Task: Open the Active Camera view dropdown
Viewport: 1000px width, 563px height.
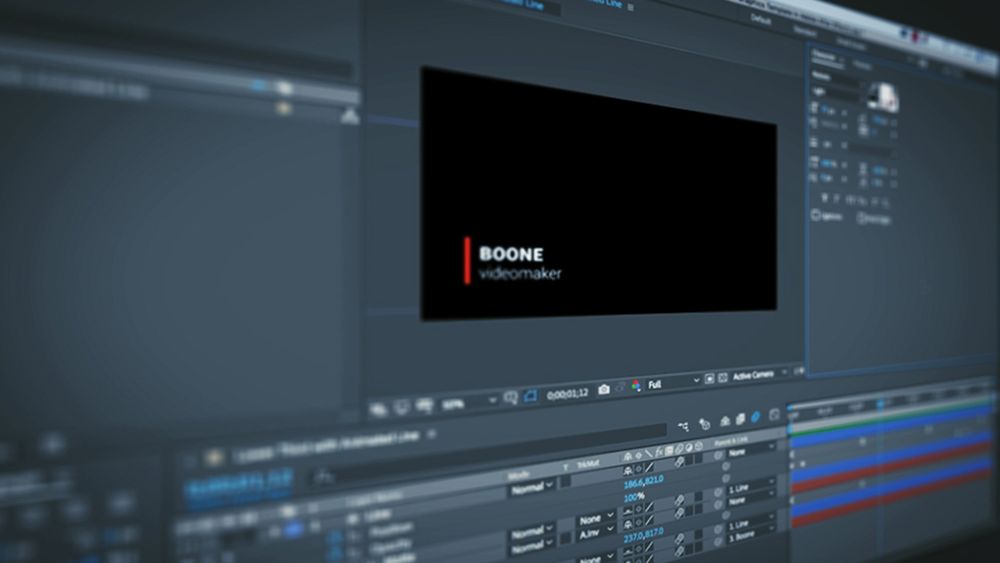Action: (x=759, y=375)
